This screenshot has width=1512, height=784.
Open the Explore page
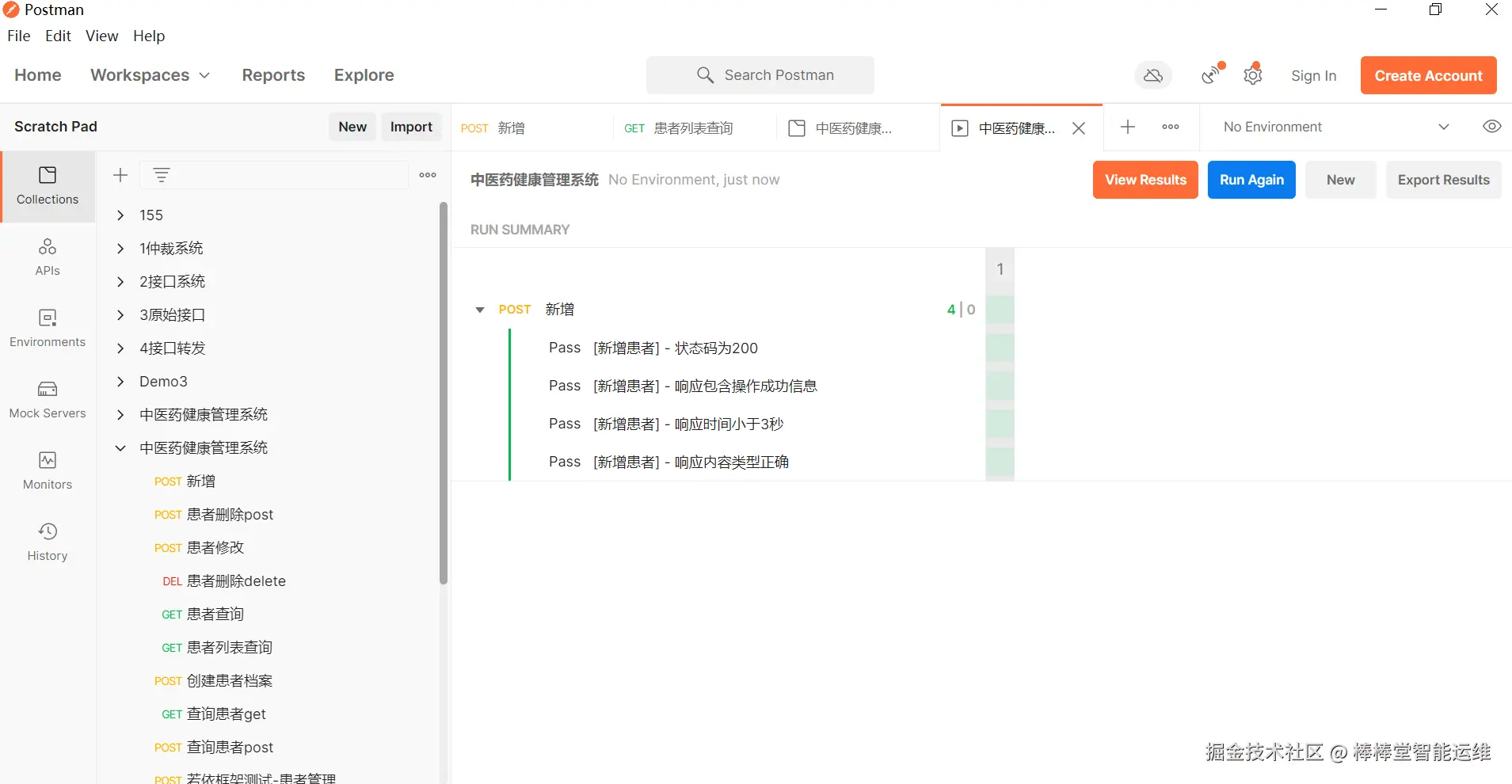[364, 75]
